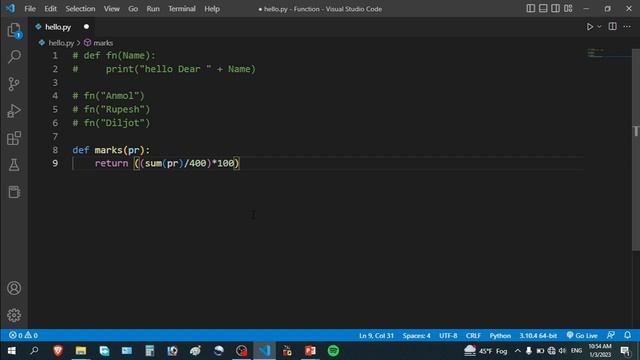Run the Python file with play button
Viewport: 640px width, 360px height.
590,27
